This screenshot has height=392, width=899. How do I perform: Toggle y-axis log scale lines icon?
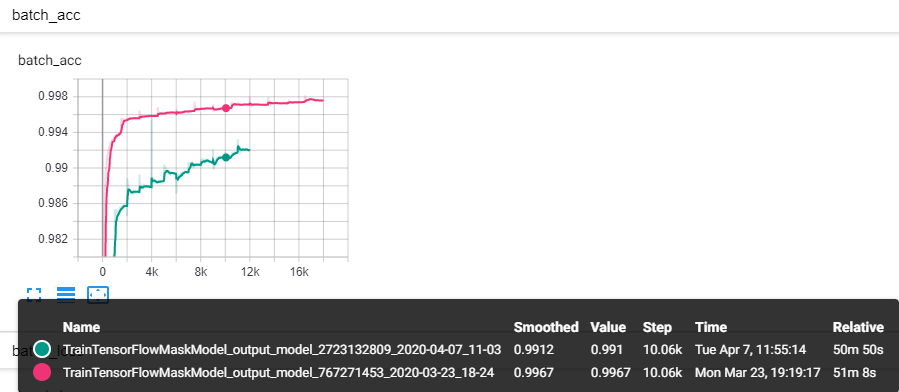[x=66, y=295]
